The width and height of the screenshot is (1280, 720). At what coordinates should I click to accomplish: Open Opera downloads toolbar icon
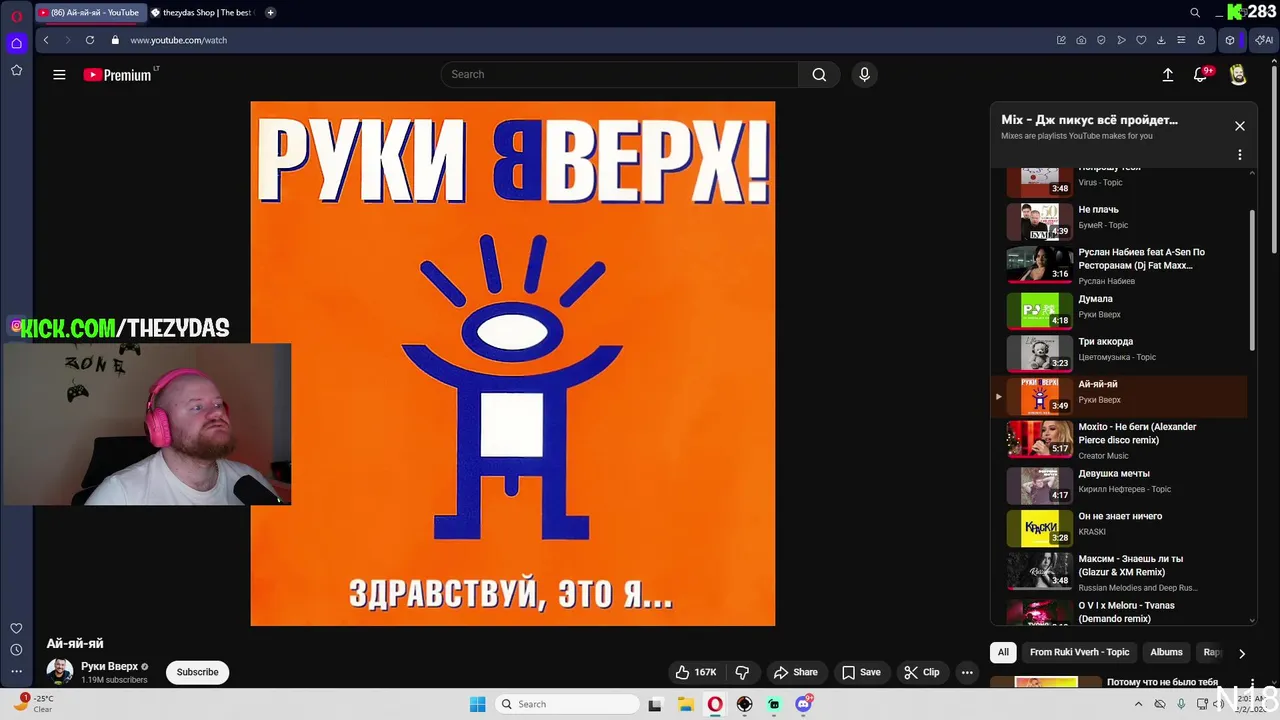1161,40
